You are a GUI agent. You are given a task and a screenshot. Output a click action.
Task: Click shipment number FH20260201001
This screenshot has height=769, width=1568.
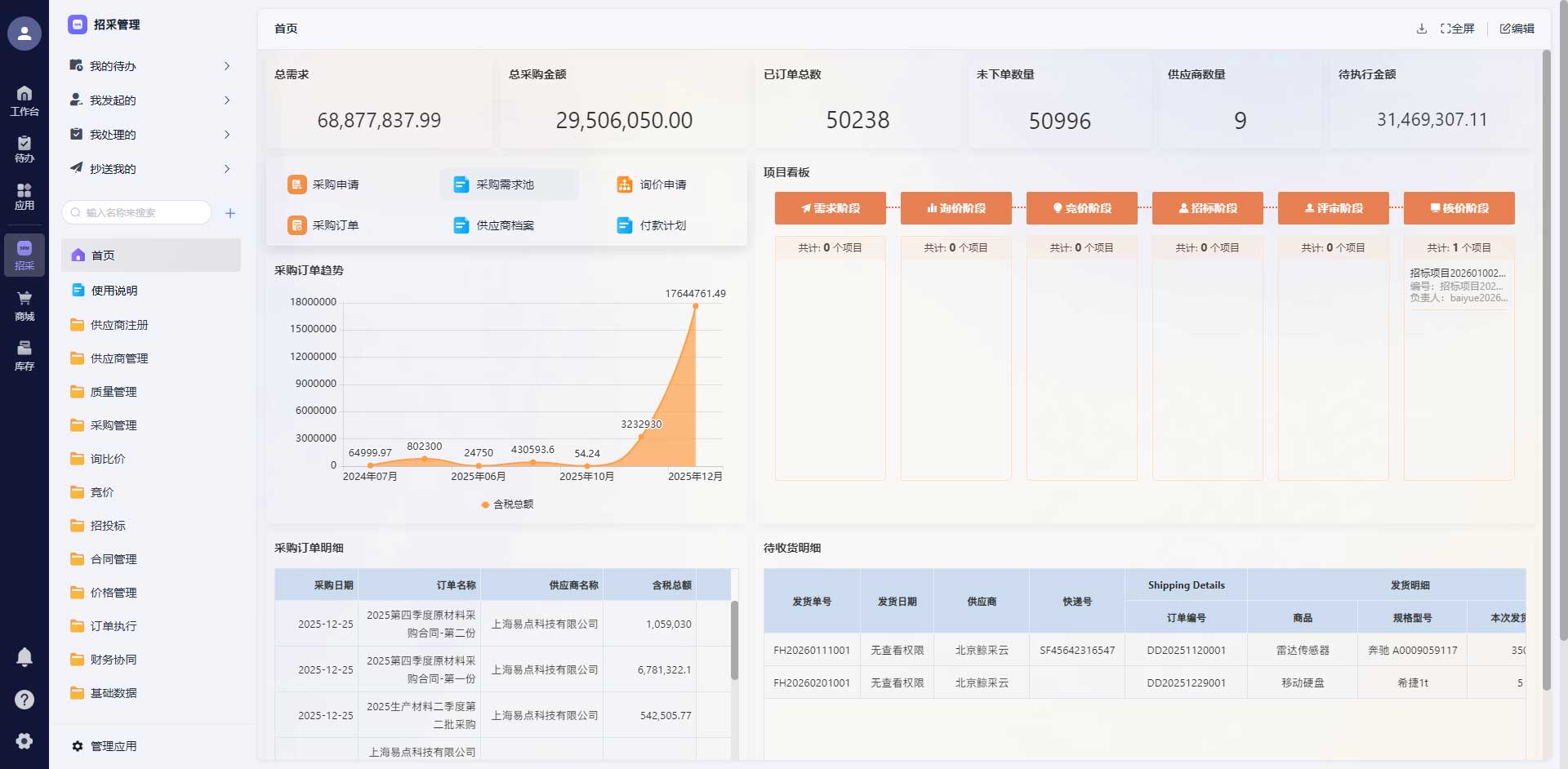tap(812, 683)
